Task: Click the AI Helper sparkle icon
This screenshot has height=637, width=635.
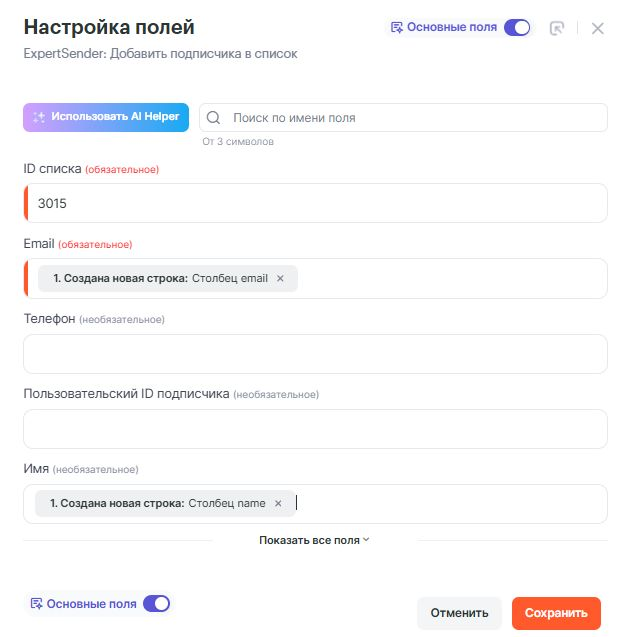Action: click(39, 117)
